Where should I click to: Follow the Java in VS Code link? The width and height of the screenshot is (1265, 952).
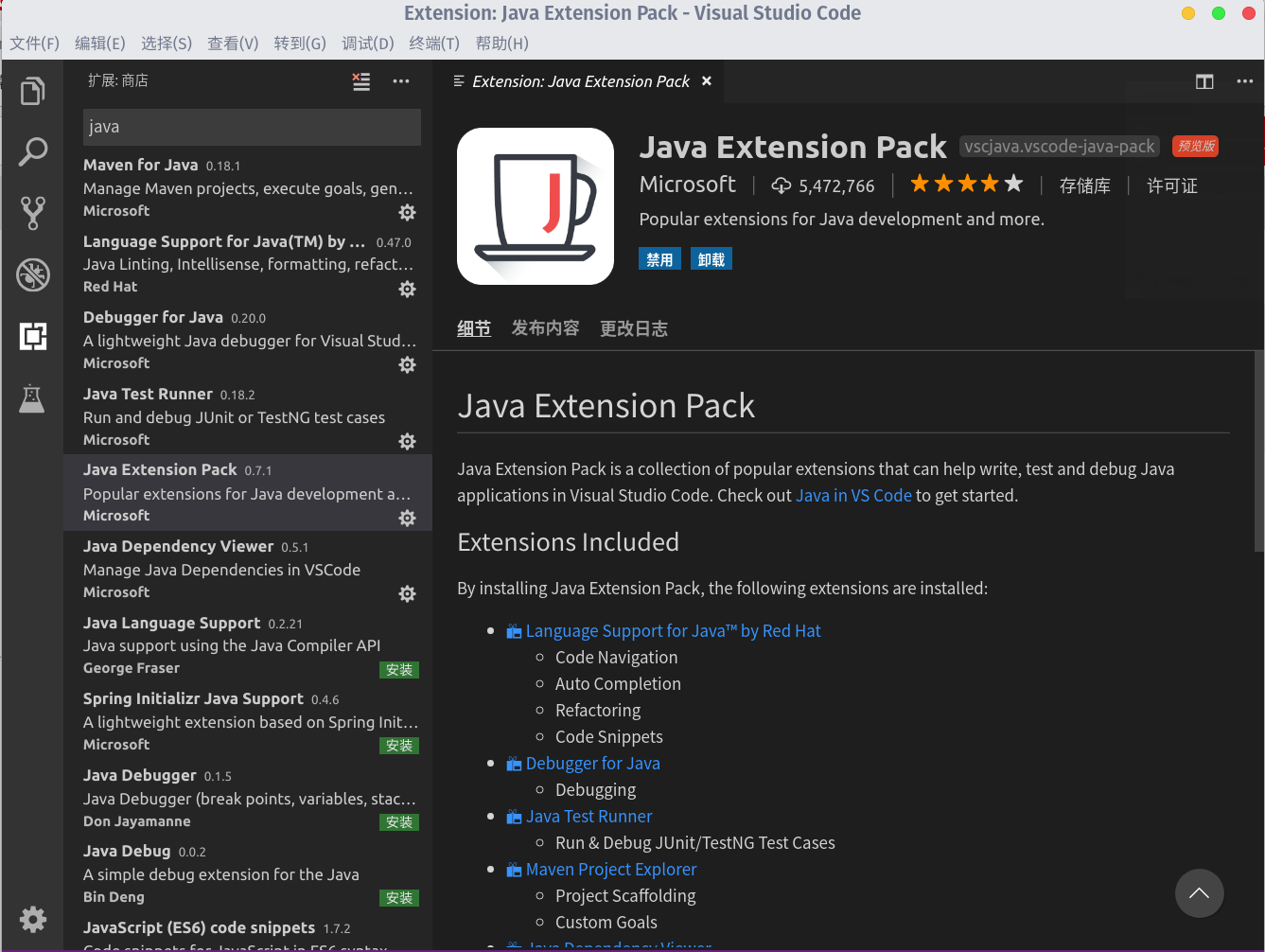click(x=853, y=495)
